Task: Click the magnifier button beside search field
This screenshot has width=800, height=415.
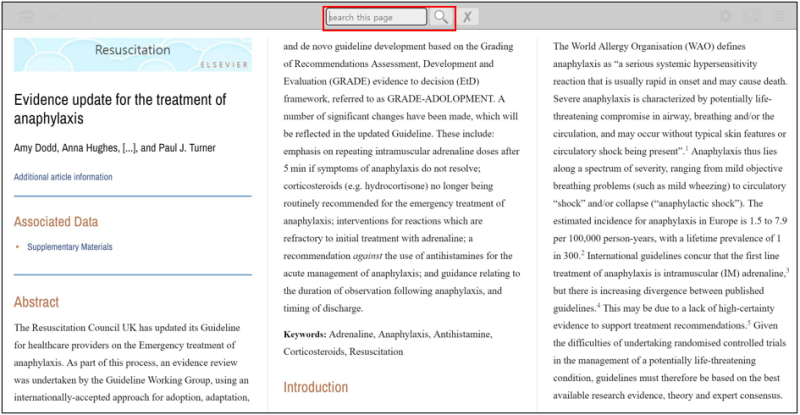Action: coord(441,17)
